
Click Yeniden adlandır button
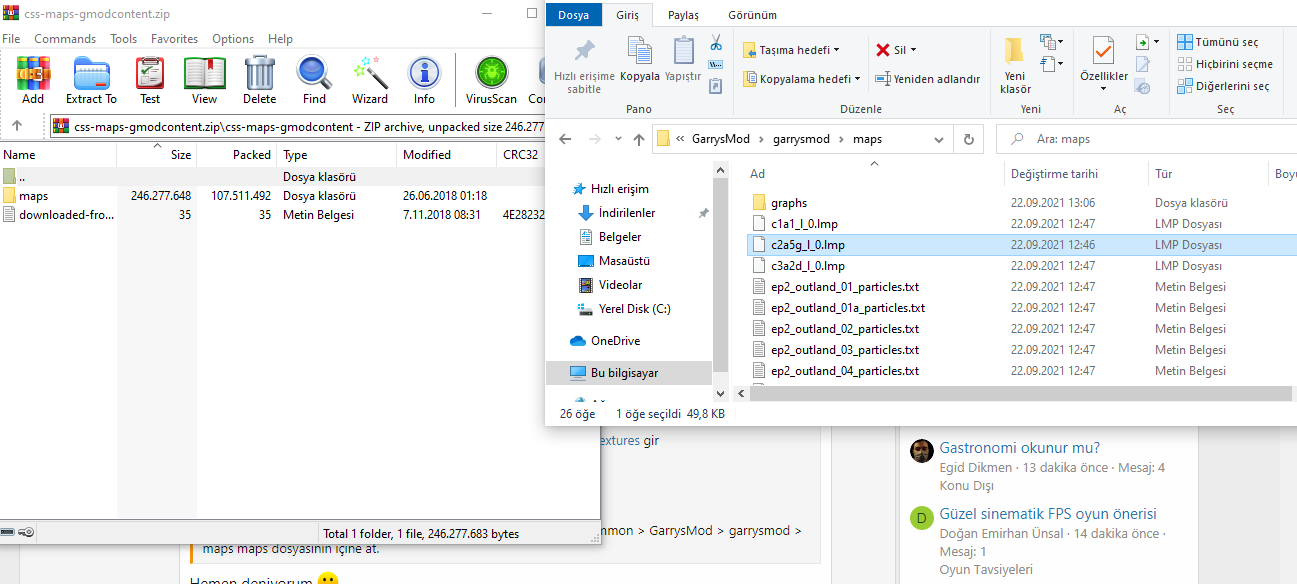pos(927,78)
